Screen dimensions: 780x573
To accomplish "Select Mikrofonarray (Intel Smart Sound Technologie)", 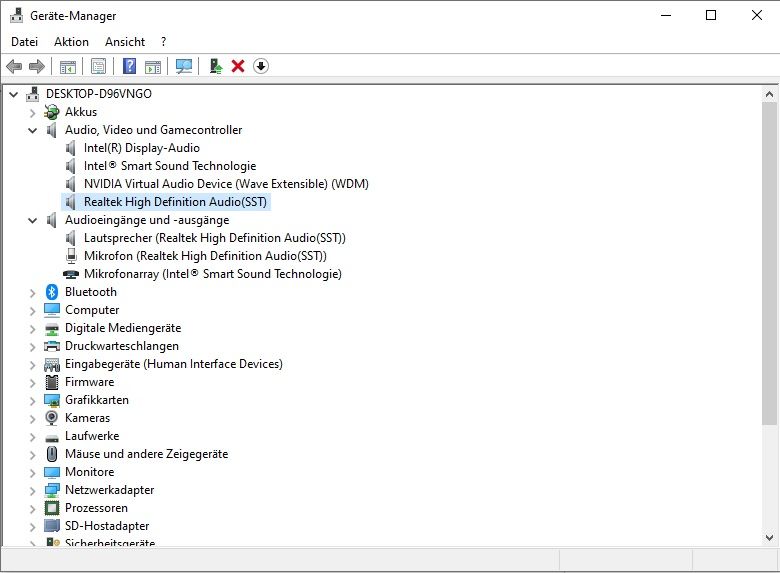I will [212, 274].
